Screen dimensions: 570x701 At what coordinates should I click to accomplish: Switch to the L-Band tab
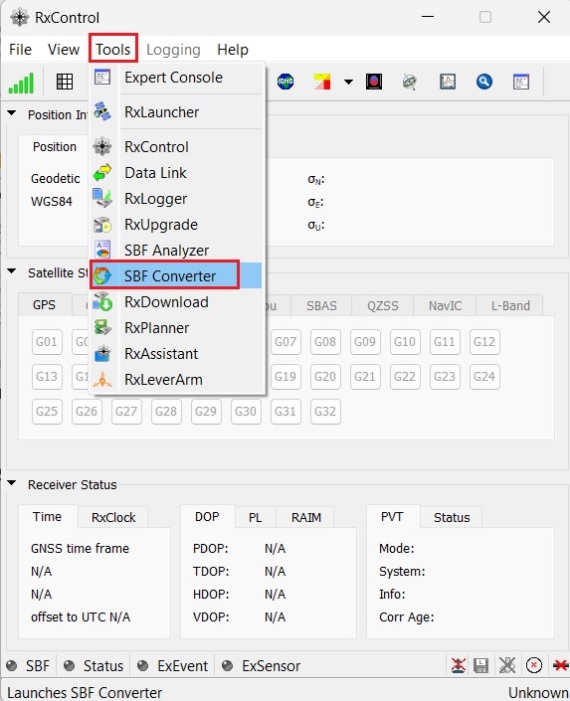click(x=510, y=306)
